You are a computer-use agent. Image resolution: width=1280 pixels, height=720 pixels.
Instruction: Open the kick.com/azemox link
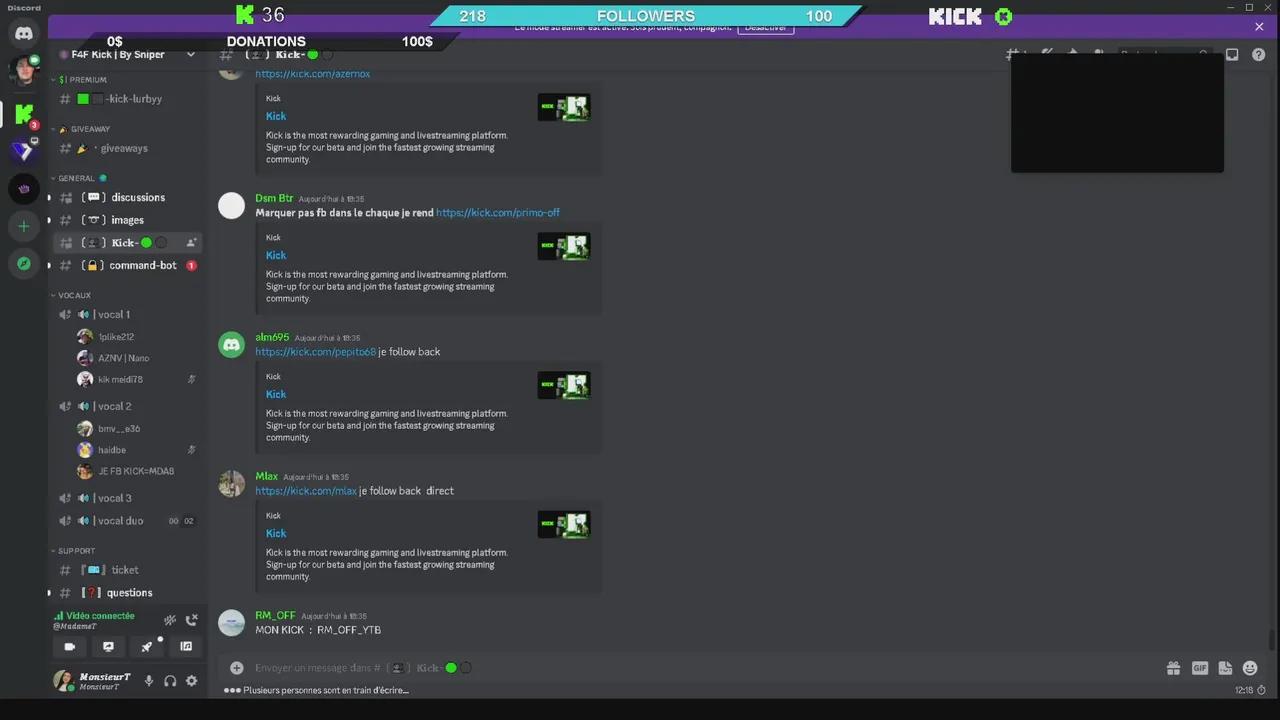tap(313, 74)
